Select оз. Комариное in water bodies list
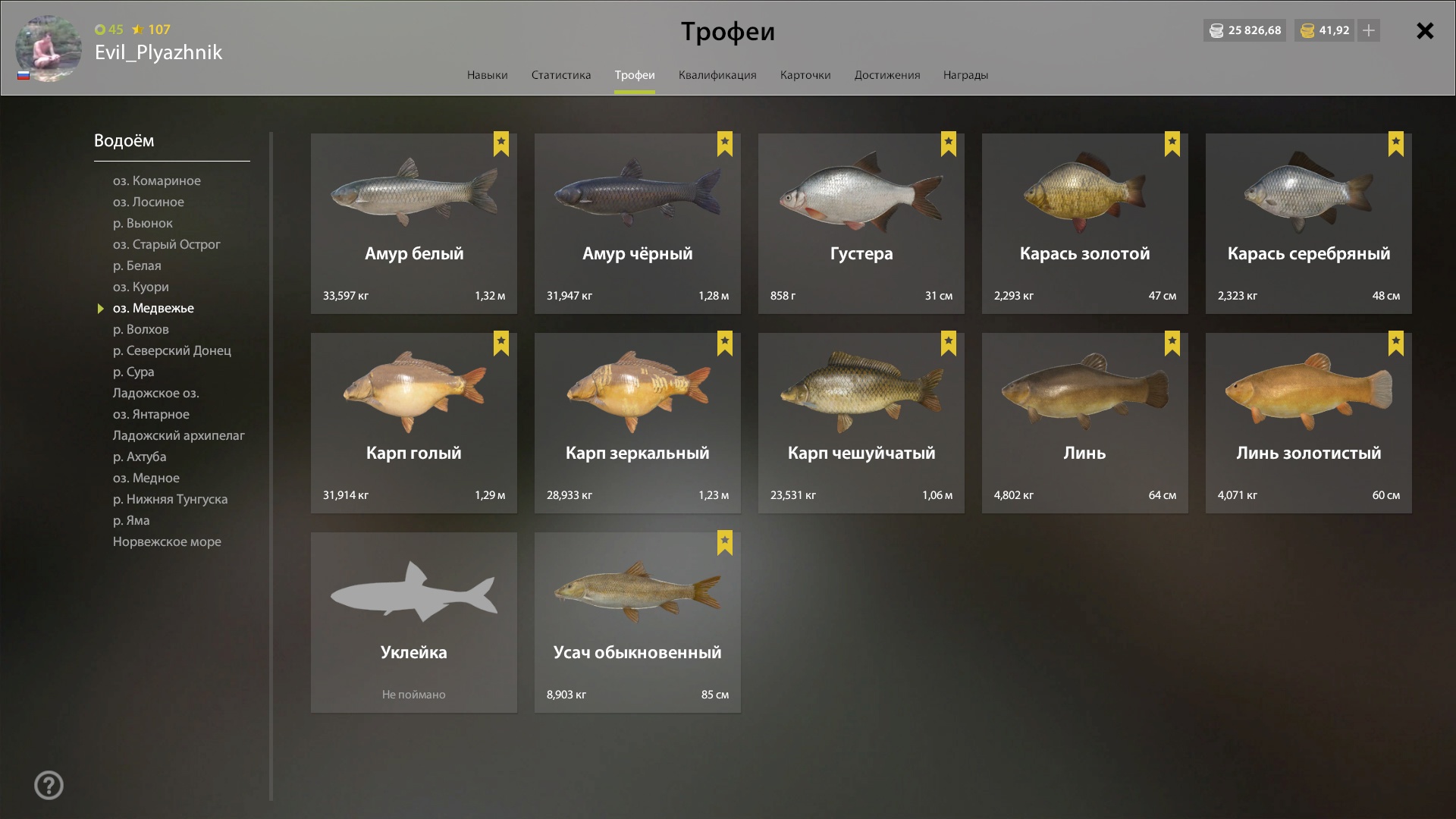The width and height of the screenshot is (1456, 819). point(157,180)
